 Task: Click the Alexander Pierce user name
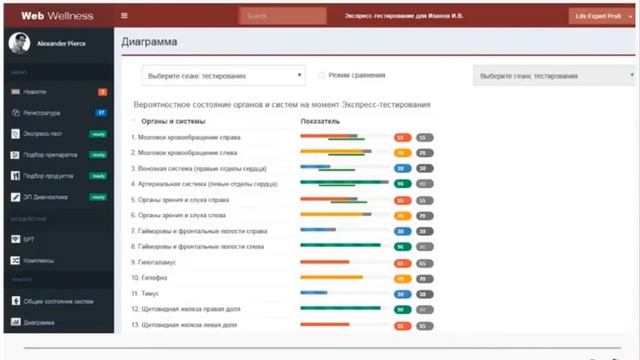tap(61, 43)
